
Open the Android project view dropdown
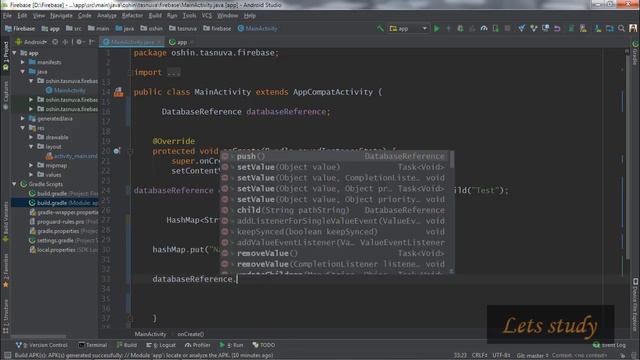point(31,42)
